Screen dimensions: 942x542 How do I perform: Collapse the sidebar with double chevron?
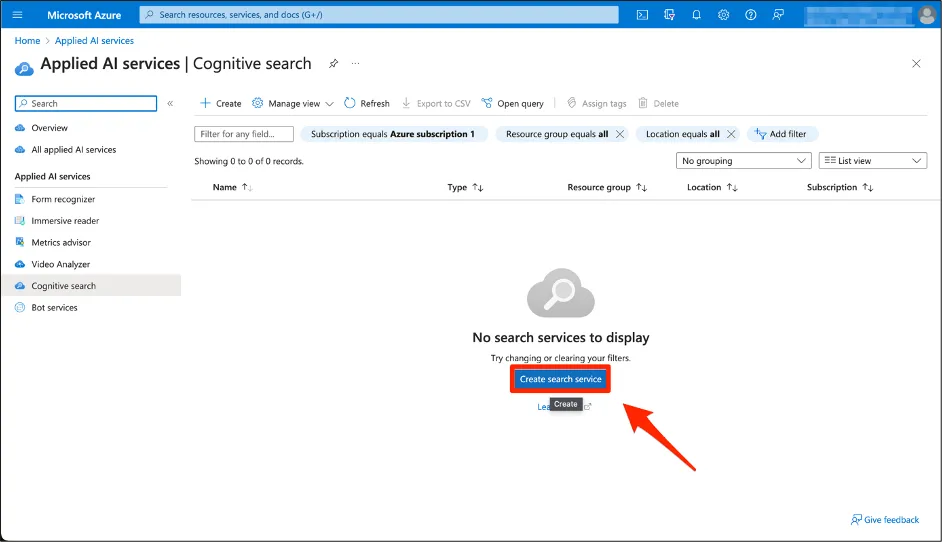pos(170,103)
